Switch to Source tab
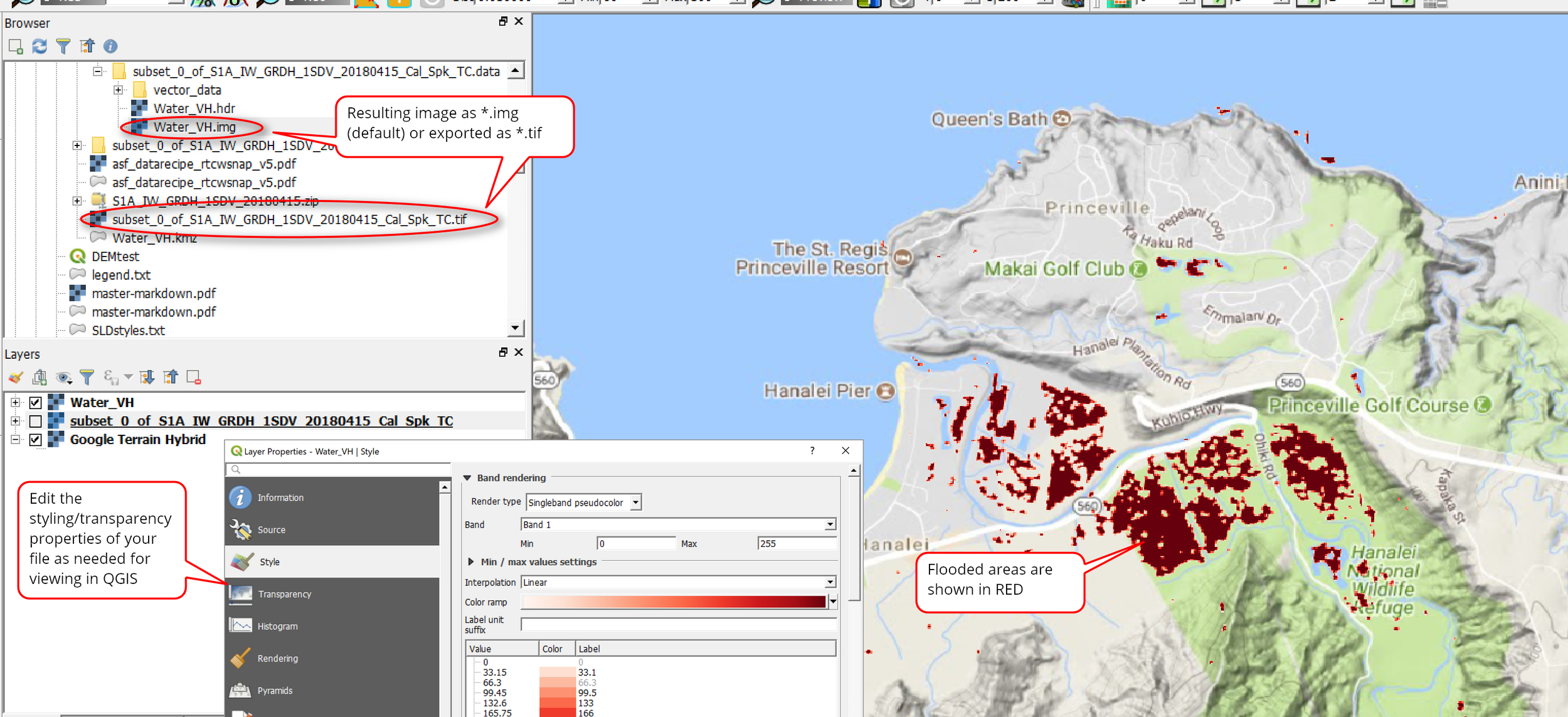The height and width of the screenshot is (717, 1568). tap(332, 530)
